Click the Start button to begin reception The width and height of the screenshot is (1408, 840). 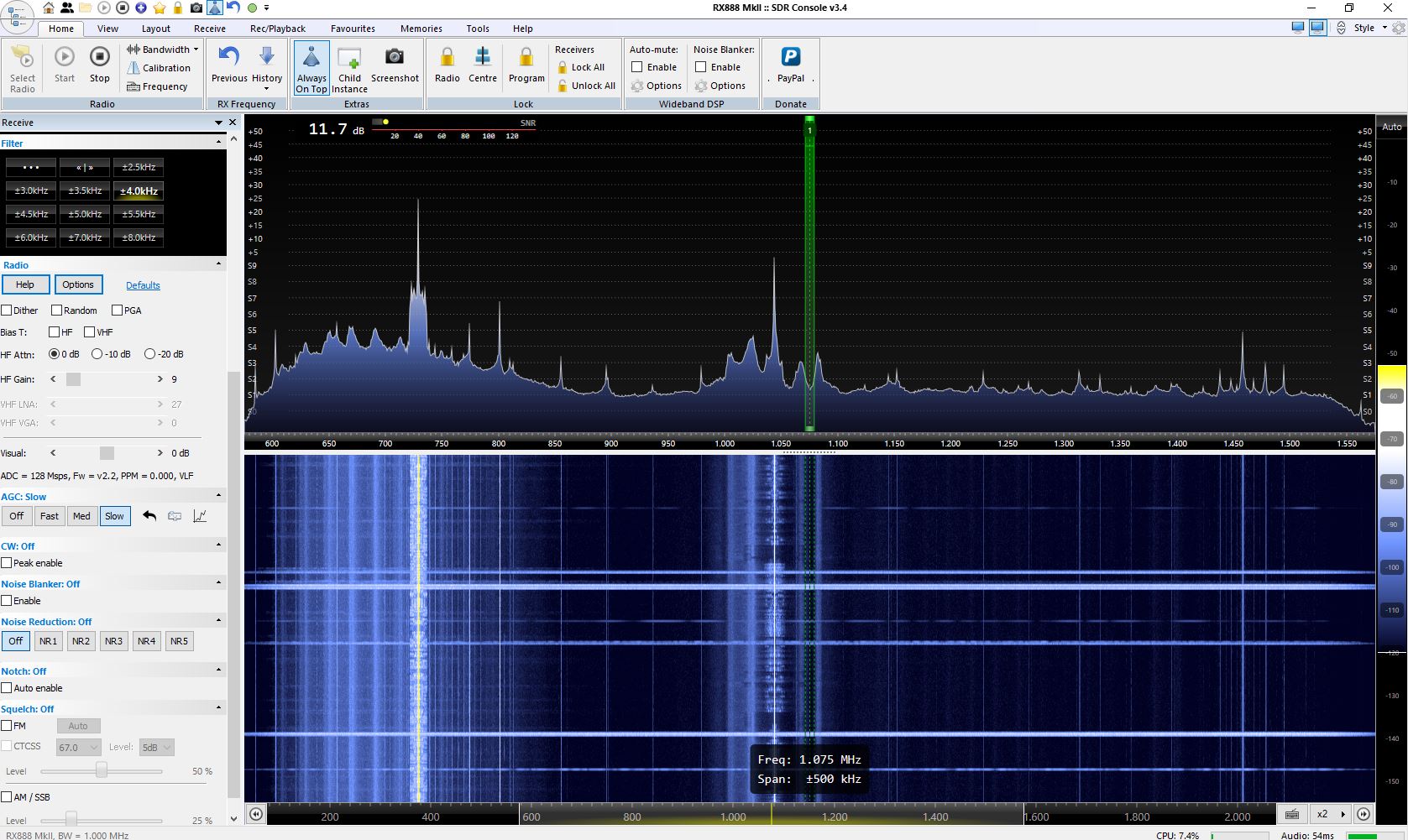pyautogui.click(x=64, y=65)
